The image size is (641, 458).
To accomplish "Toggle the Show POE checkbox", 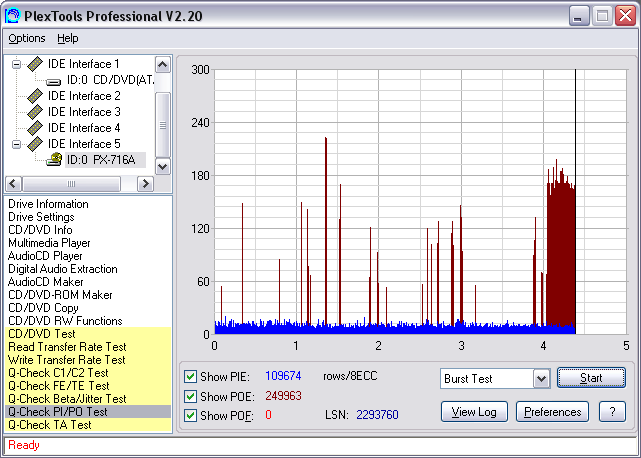I will click(190, 396).
